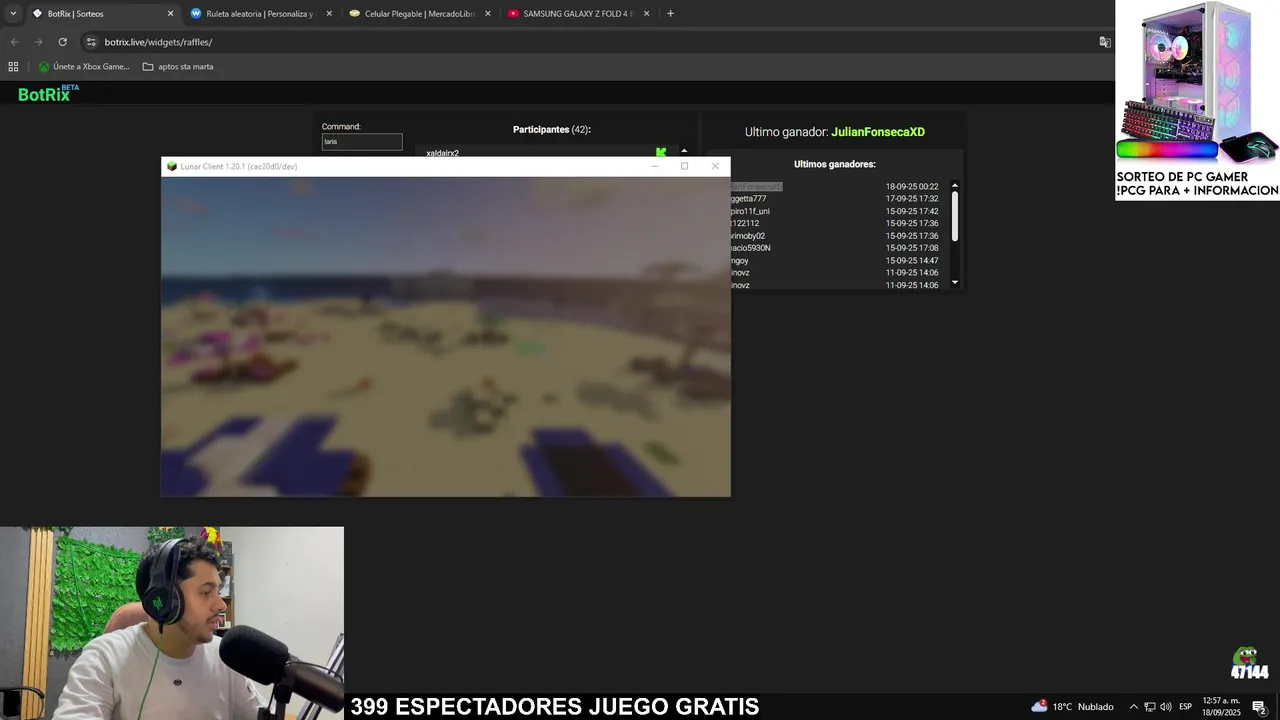Screen dimensions: 1280x720
Task: Open a new browser tab
Action: (x=670, y=14)
